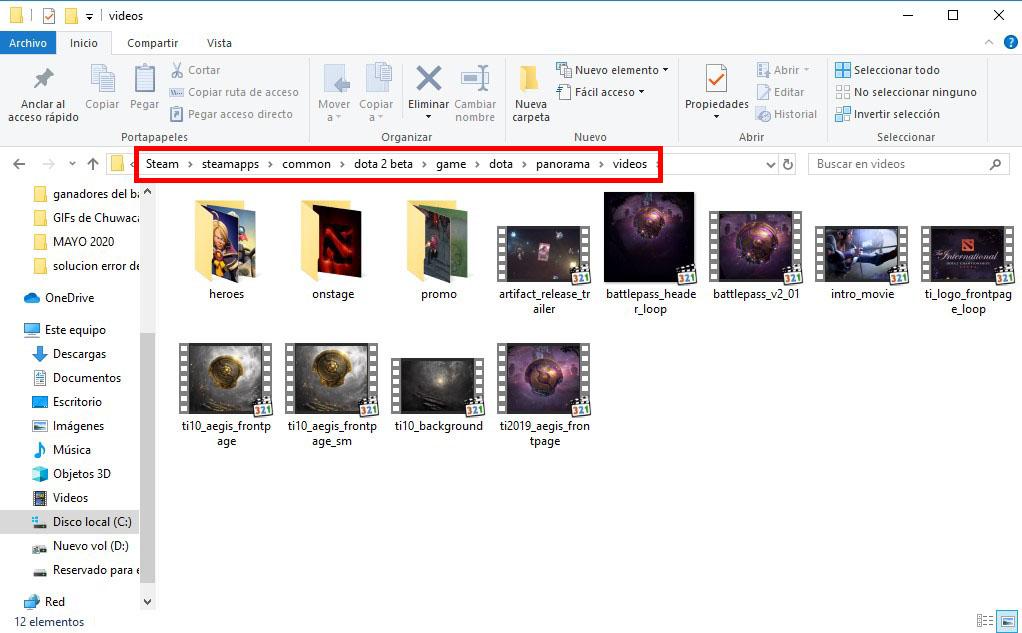Open the MAYO 2020 folder
The image size is (1022, 633).
click(74, 242)
